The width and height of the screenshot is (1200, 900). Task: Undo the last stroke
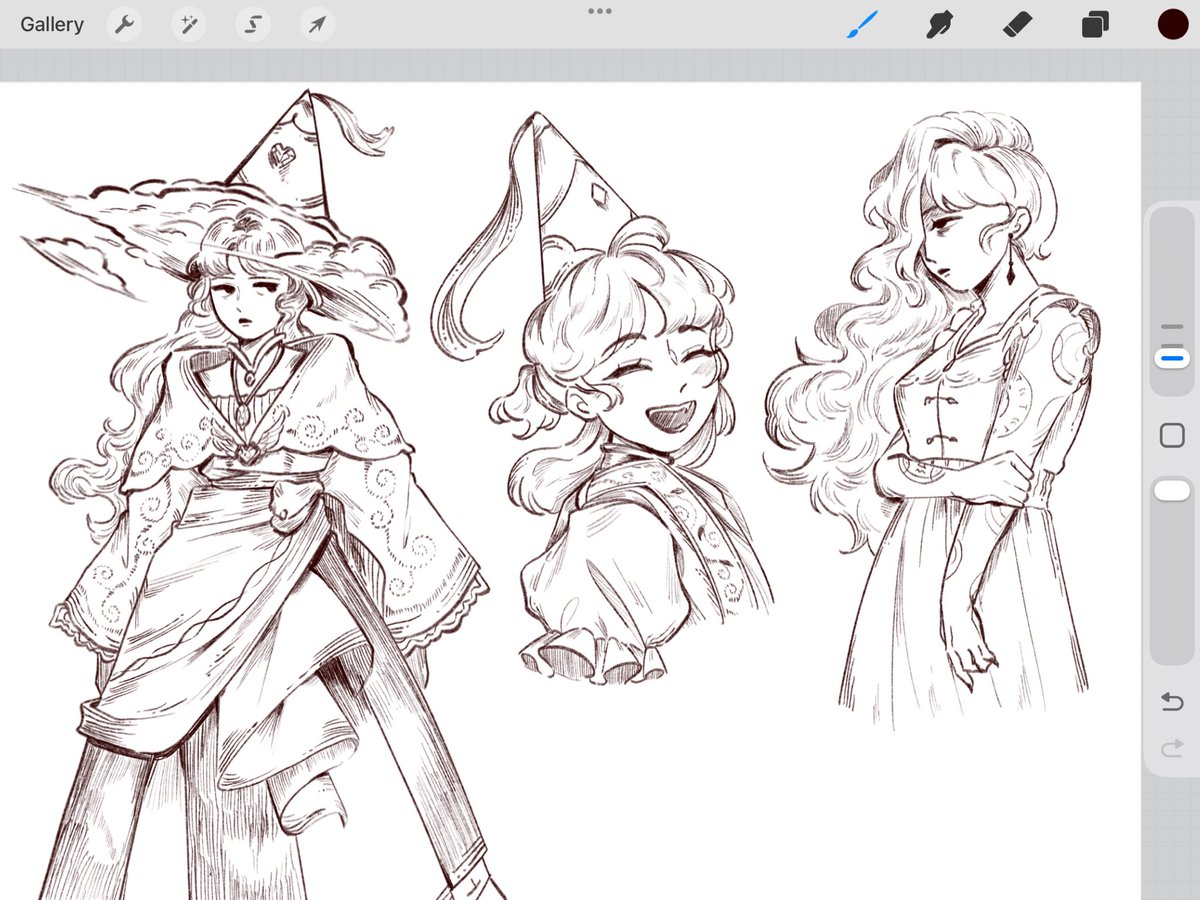point(1172,702)
